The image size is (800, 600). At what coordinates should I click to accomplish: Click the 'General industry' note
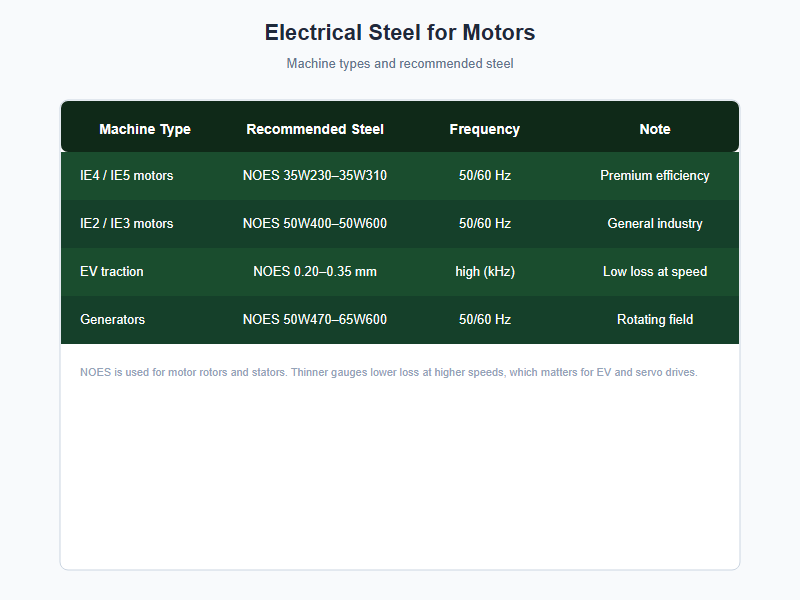tap(655, 223)
